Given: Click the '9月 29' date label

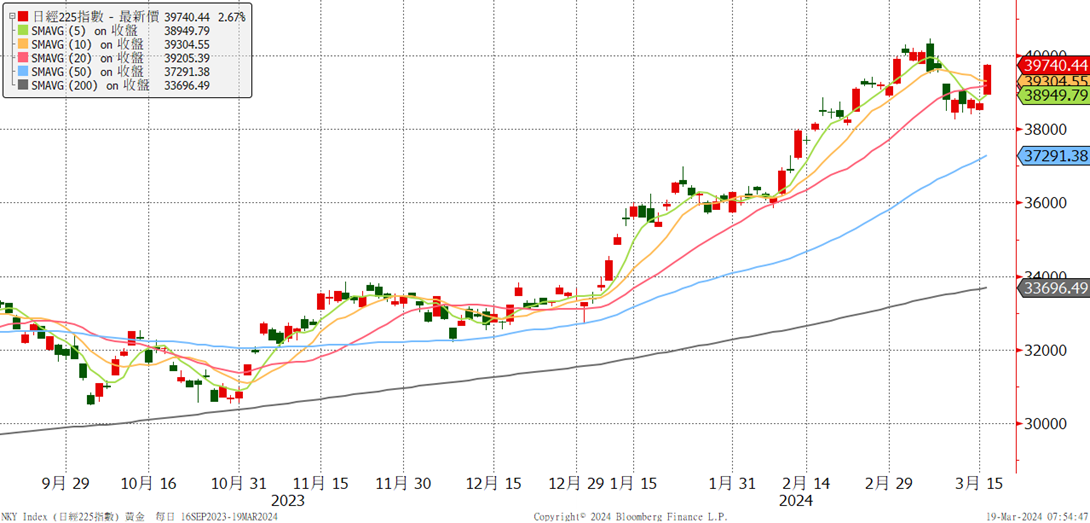Looking at the screenshot, I should pos(67,483).
